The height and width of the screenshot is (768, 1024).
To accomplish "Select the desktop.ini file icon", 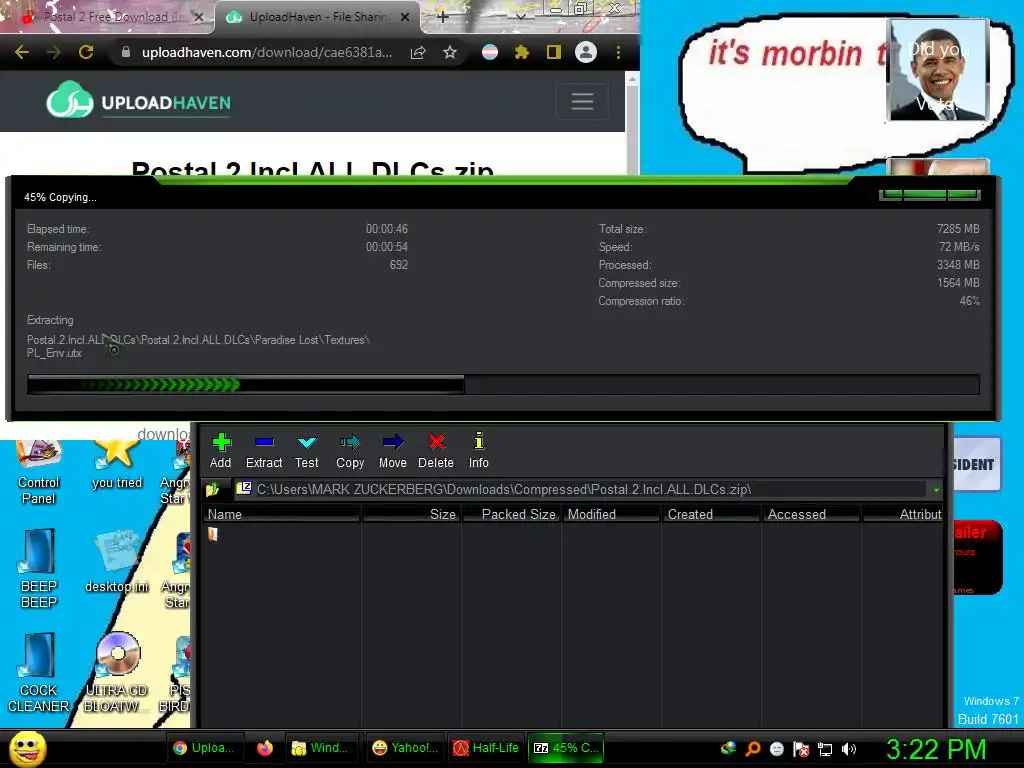I will [x=117, y=561].
